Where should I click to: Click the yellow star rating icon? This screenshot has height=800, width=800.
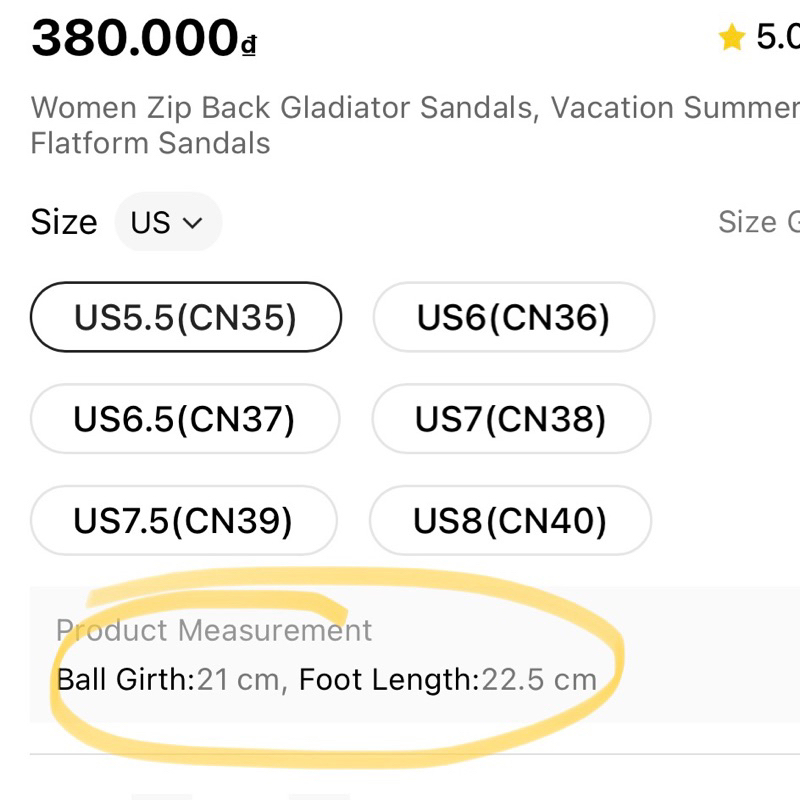point(732,39)
